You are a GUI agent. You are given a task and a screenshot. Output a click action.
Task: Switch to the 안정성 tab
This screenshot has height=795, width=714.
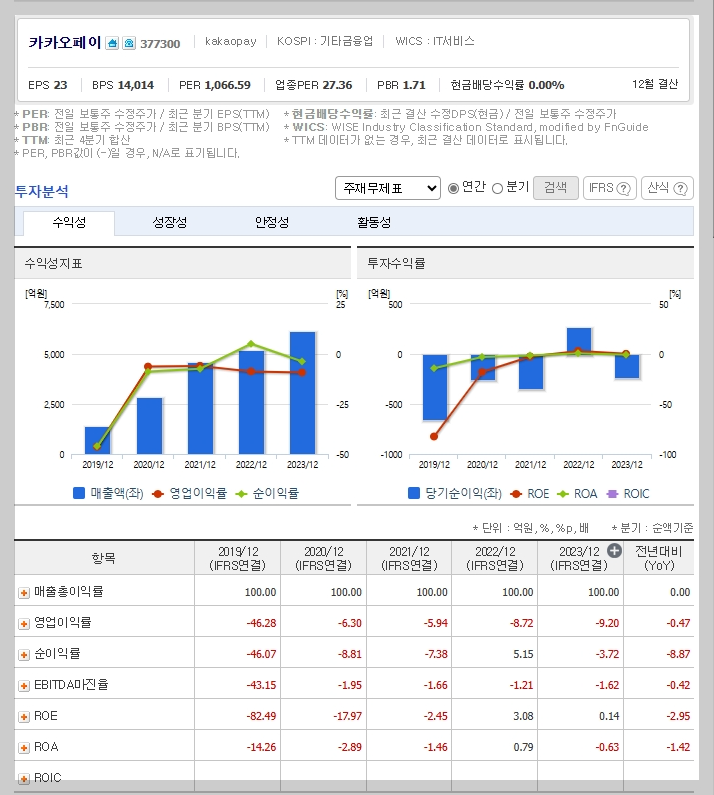coord(272,223)
